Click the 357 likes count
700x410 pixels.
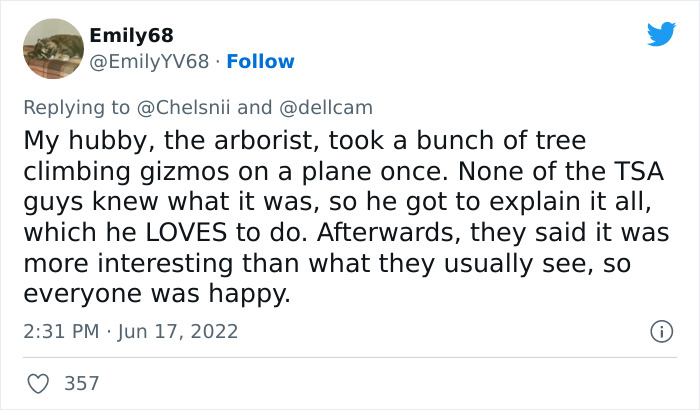(83, 383)
